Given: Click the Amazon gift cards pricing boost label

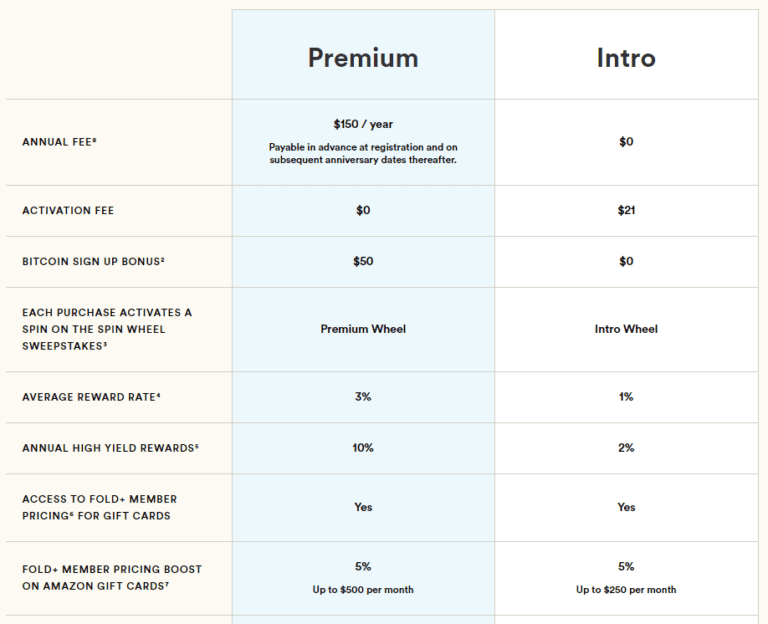Looking at the screenshot, I should [112, 577].
